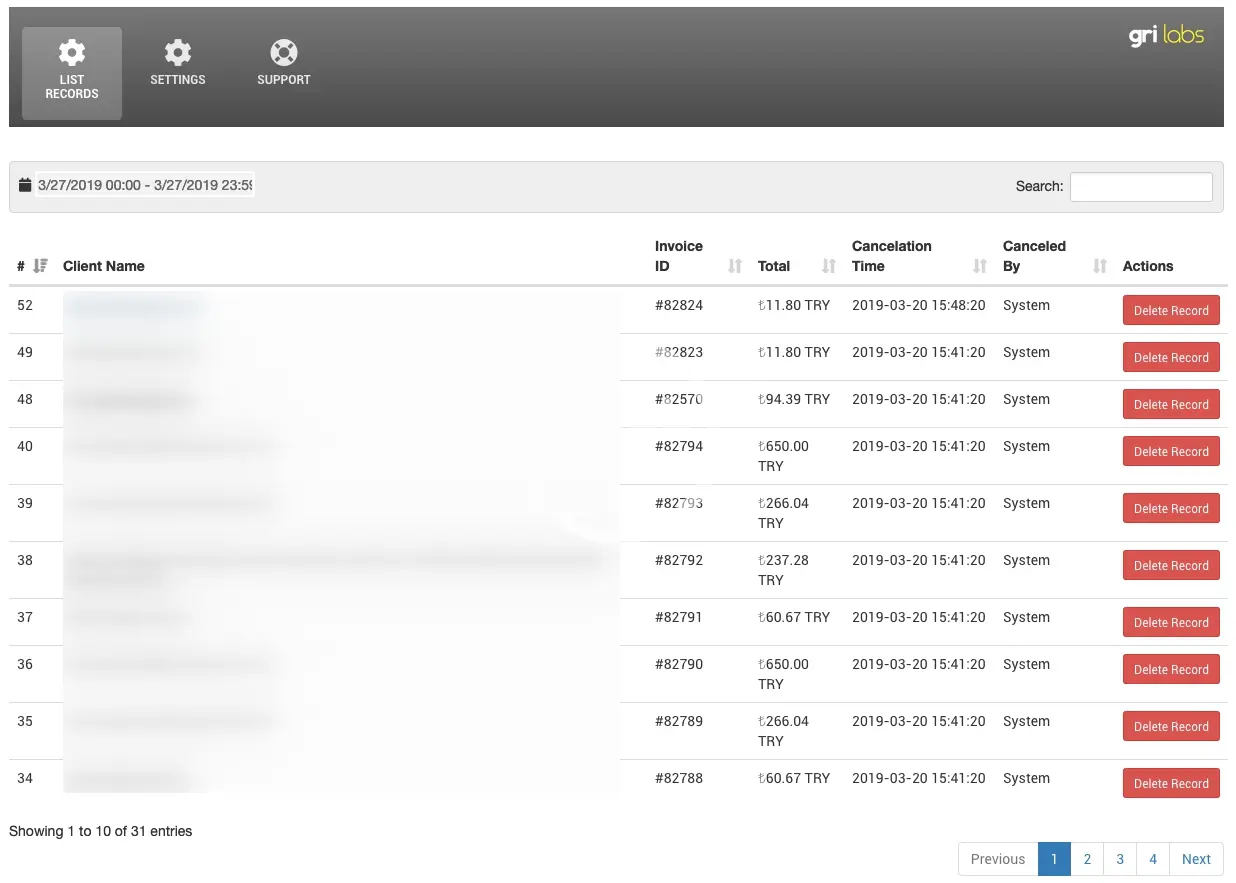Sort by Canceled By column arrows
The height and width of the screenshot is (883, 1236).
1100,266
